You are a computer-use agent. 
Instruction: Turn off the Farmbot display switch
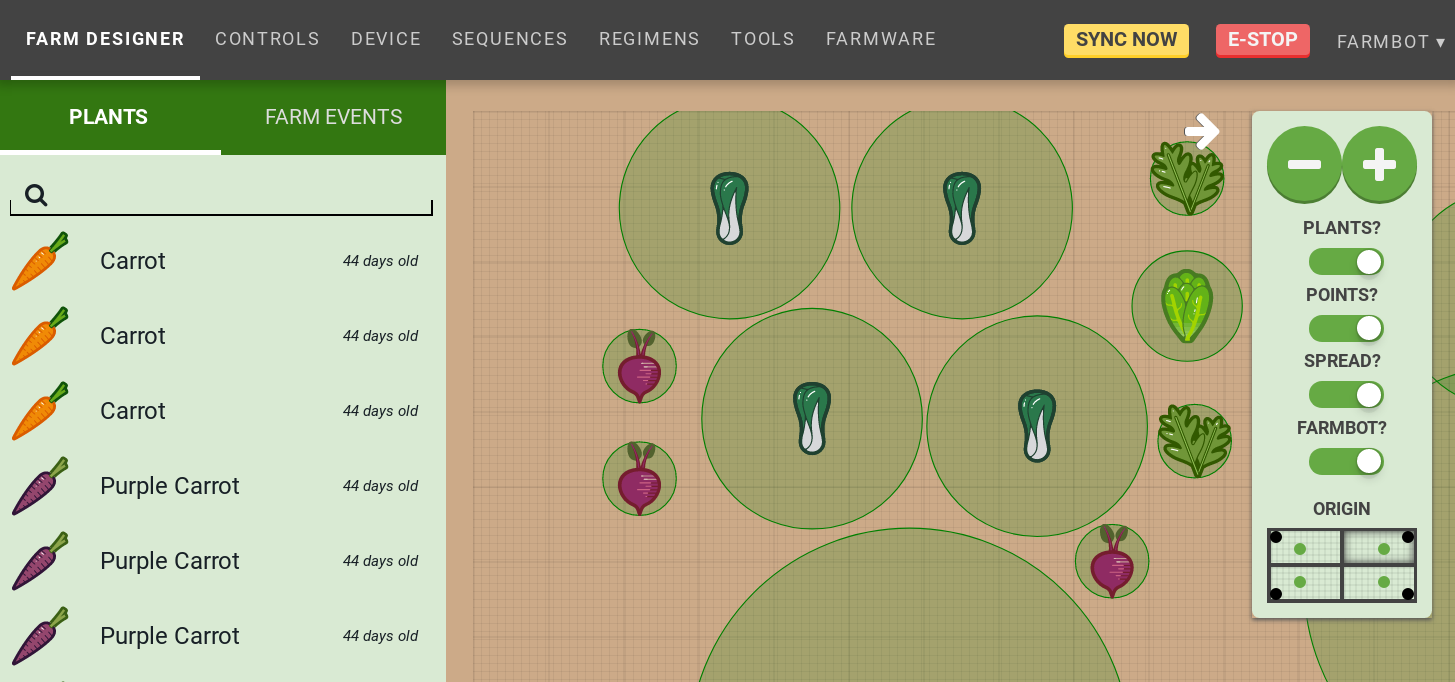[1346, 461]
